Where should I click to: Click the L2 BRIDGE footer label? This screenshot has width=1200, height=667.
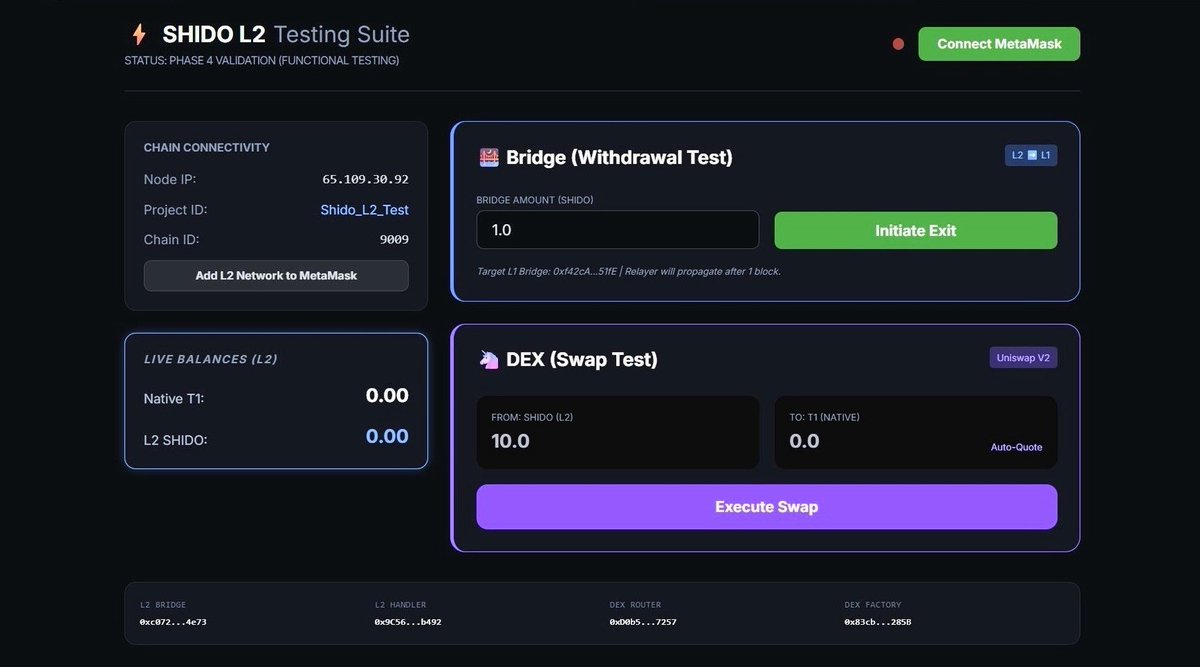(x=163, y=605)
